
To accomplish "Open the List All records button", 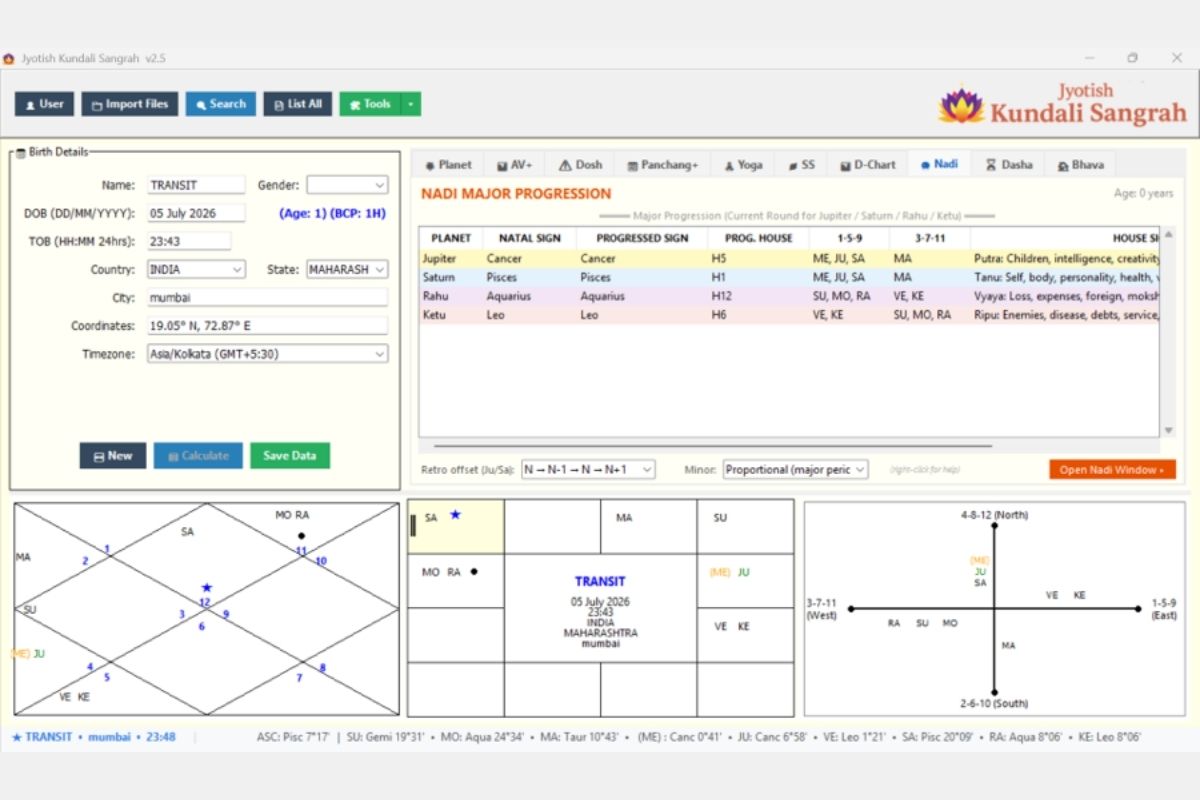I will [x=298, y=104].
